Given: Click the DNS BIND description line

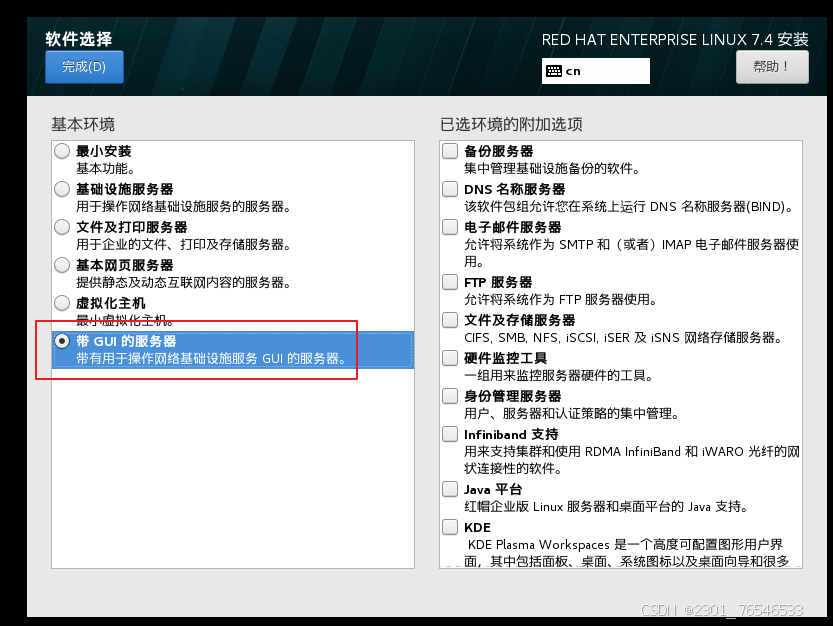Looking at the screenshot, I should click(629, 207).
